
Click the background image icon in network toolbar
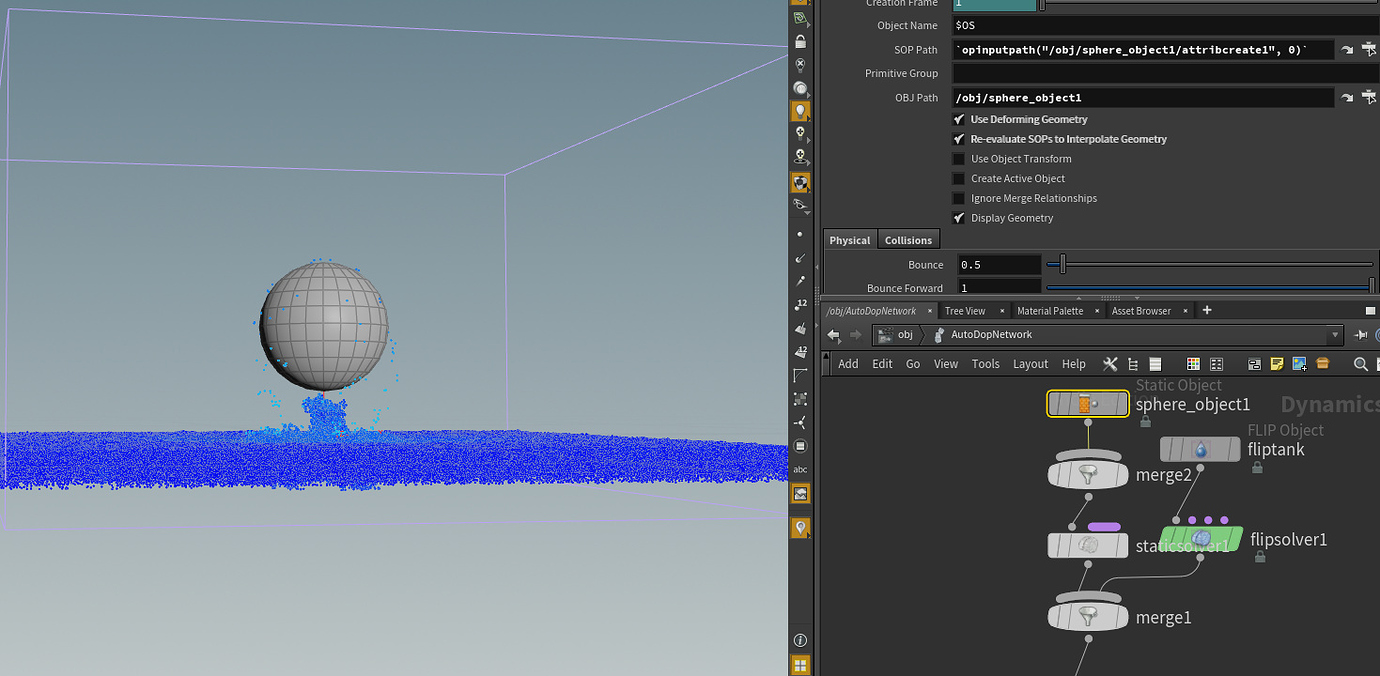1298,364
